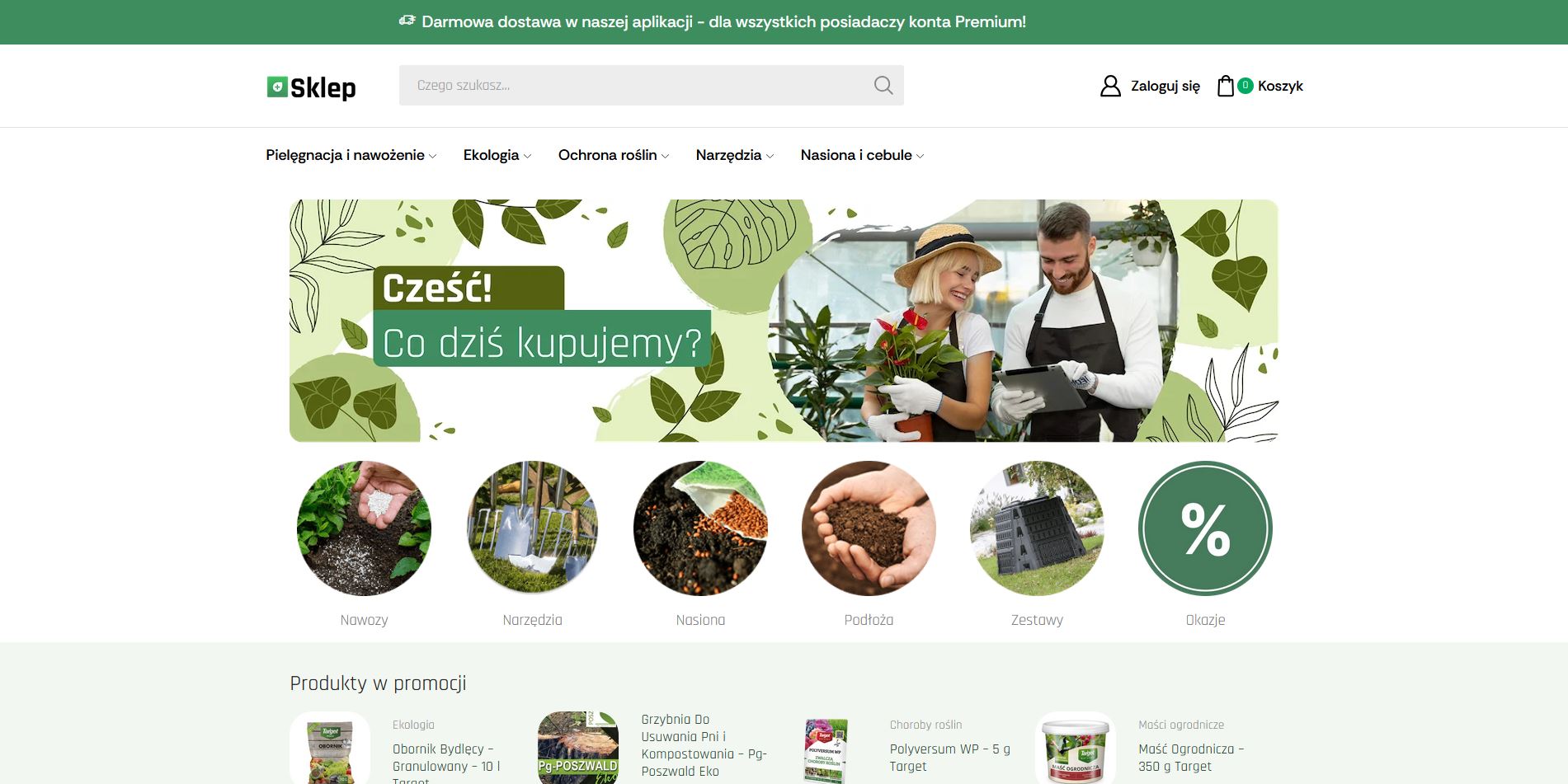This screenshot has height=784, width=1568.
Task: Click the Zaloguj się link
Action: [1165, 86]
